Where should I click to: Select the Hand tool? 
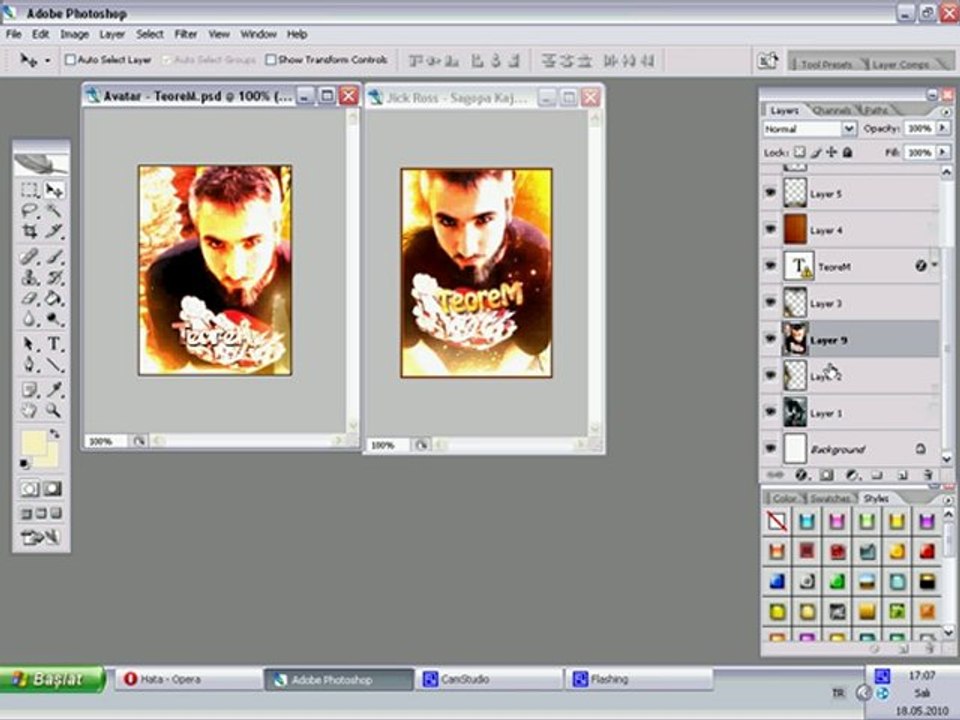point(29,410)
